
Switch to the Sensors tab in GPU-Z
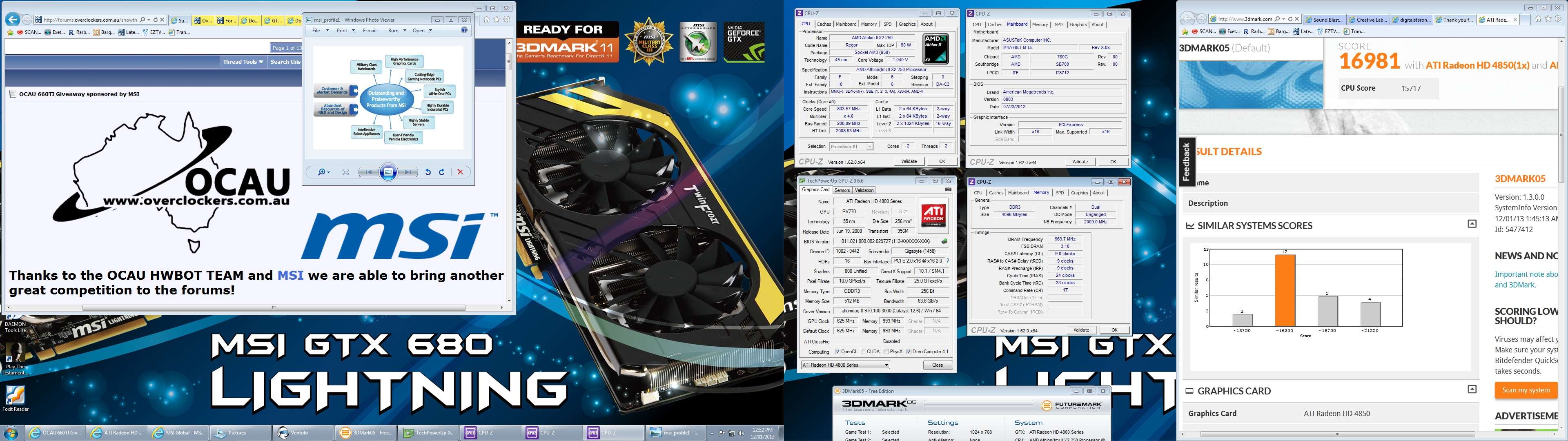tap(842, 190)
